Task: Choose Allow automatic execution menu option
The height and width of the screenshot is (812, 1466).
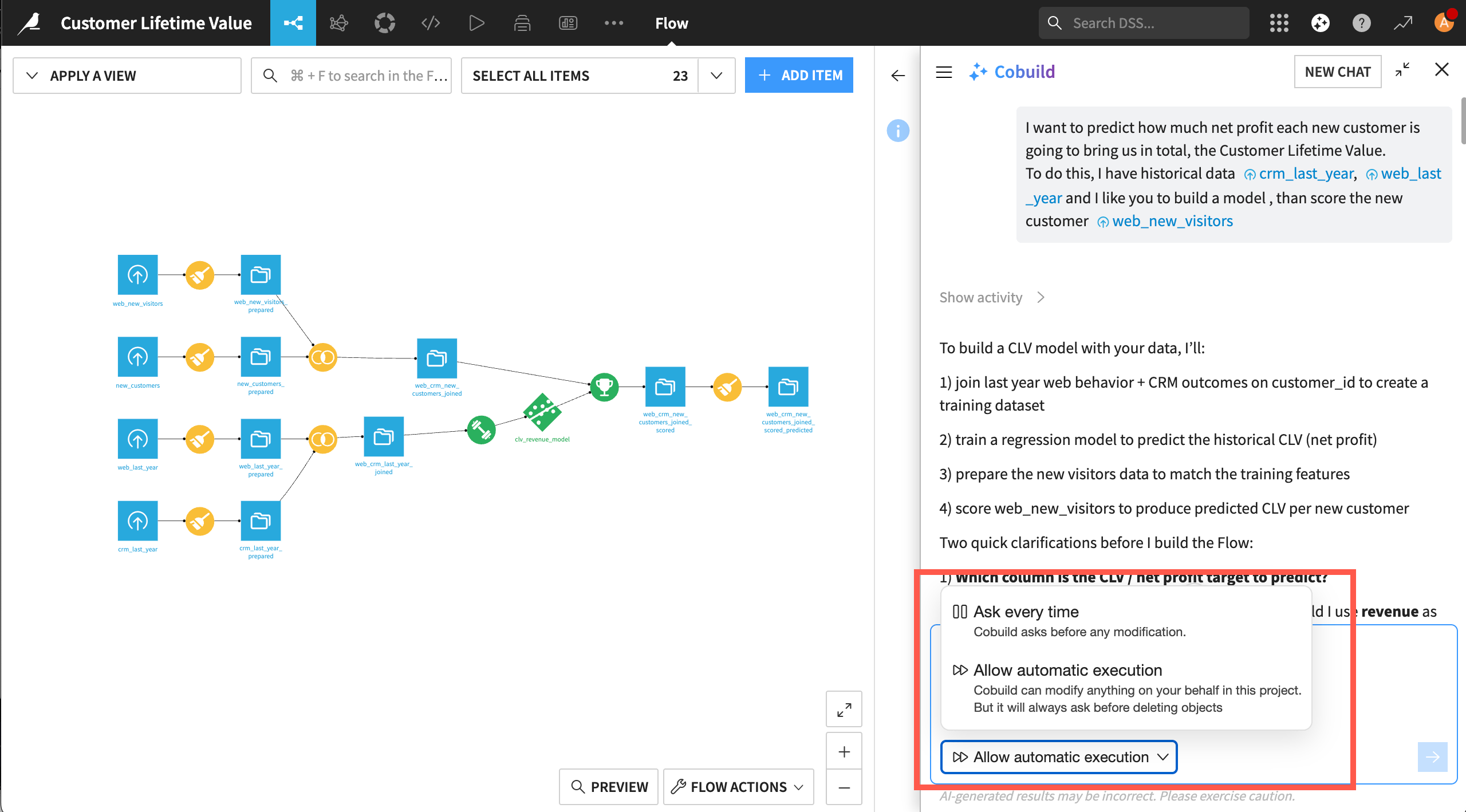Action: (1126, 688)
